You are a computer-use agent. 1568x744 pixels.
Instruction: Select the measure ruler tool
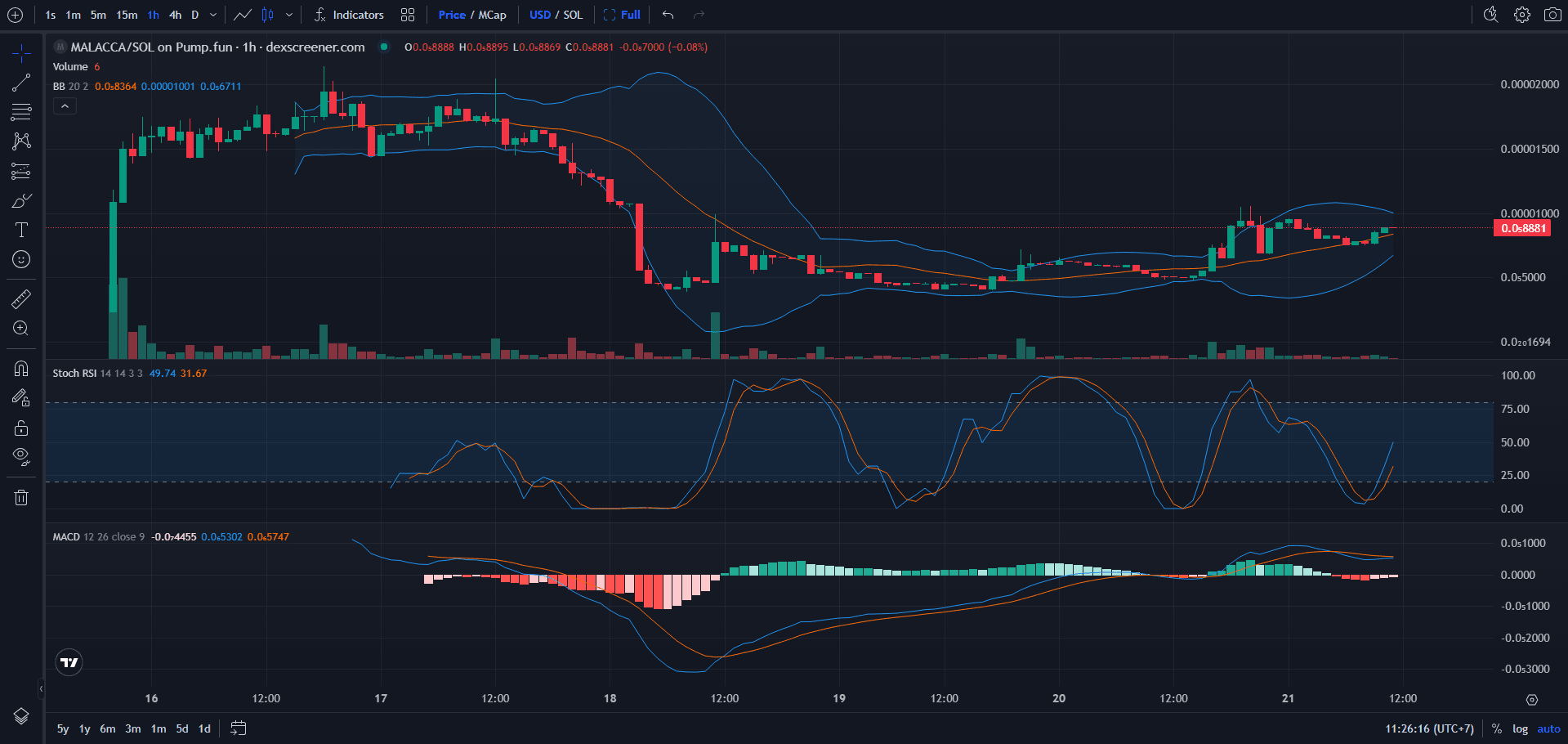point(20,298)
